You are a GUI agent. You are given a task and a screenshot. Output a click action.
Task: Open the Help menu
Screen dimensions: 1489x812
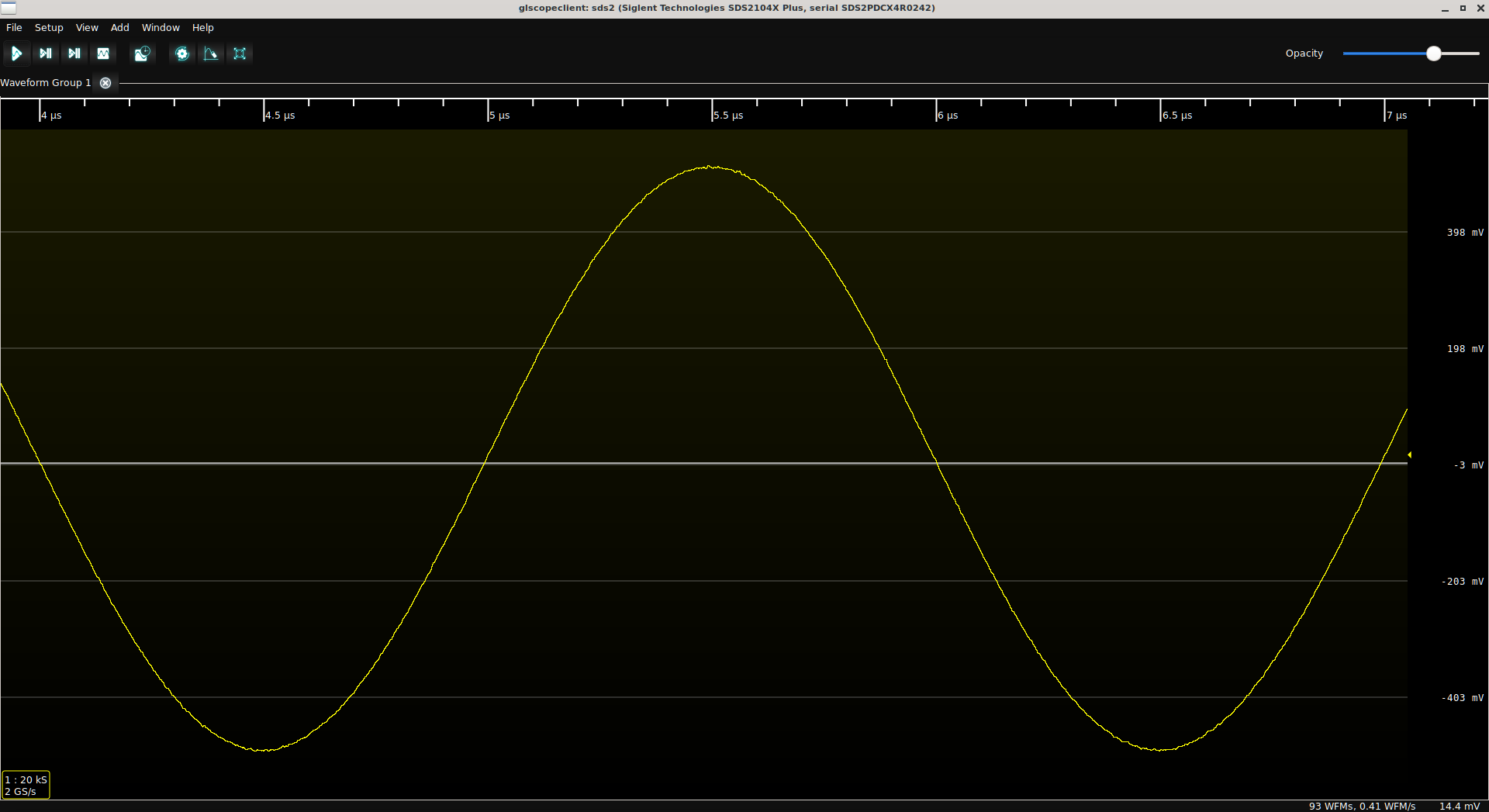[x=203, y=27]
